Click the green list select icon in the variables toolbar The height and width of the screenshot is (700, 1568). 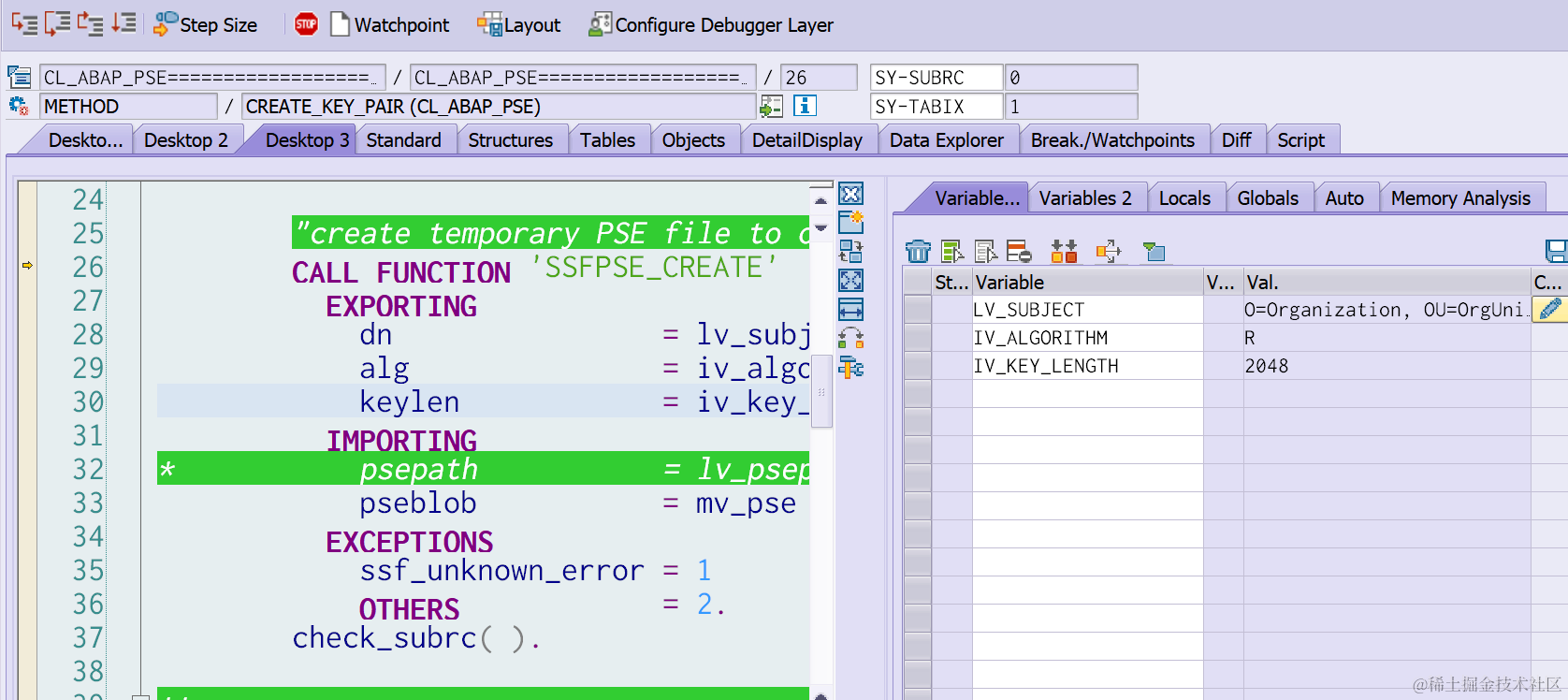(952, 251)
